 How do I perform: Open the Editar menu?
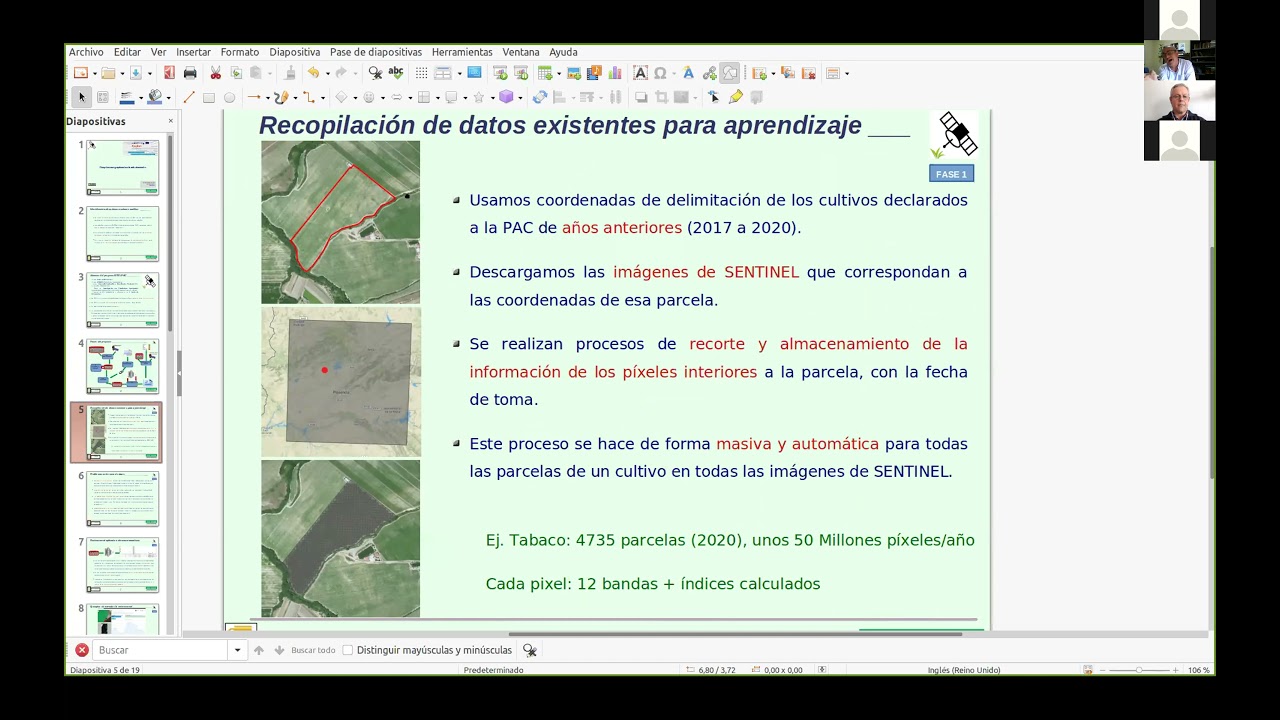point(127,52)
